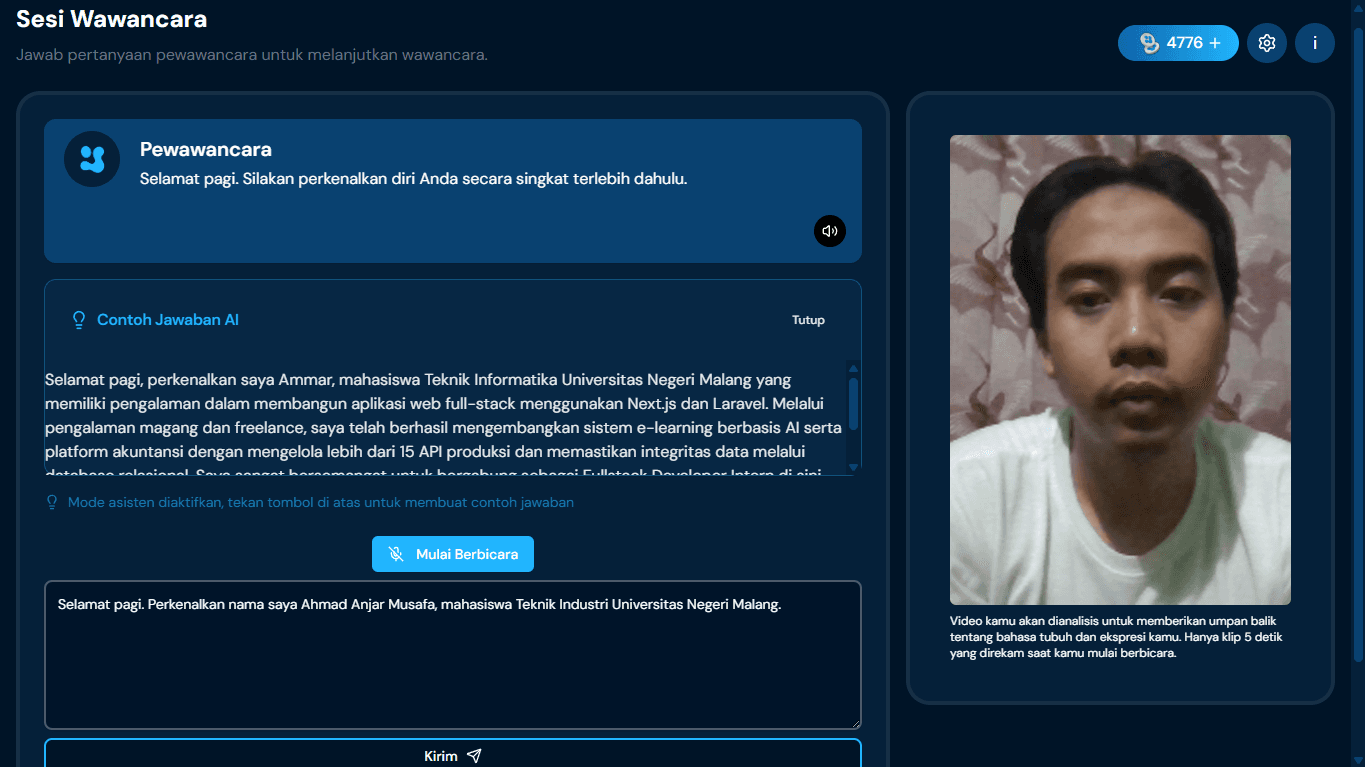Click the video analysis notice text
The height and width of the screenshot is (767, 1365).
1116,637
